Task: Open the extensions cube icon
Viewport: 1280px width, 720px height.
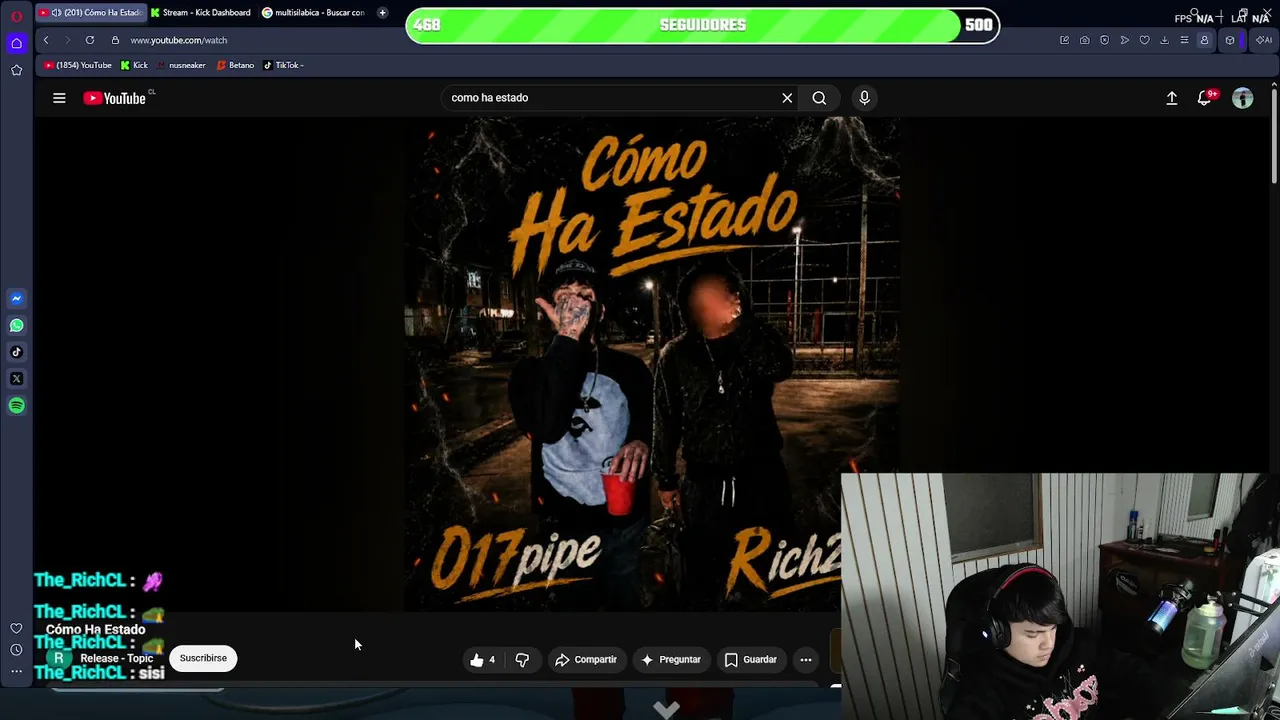Action: [1230, 40]
